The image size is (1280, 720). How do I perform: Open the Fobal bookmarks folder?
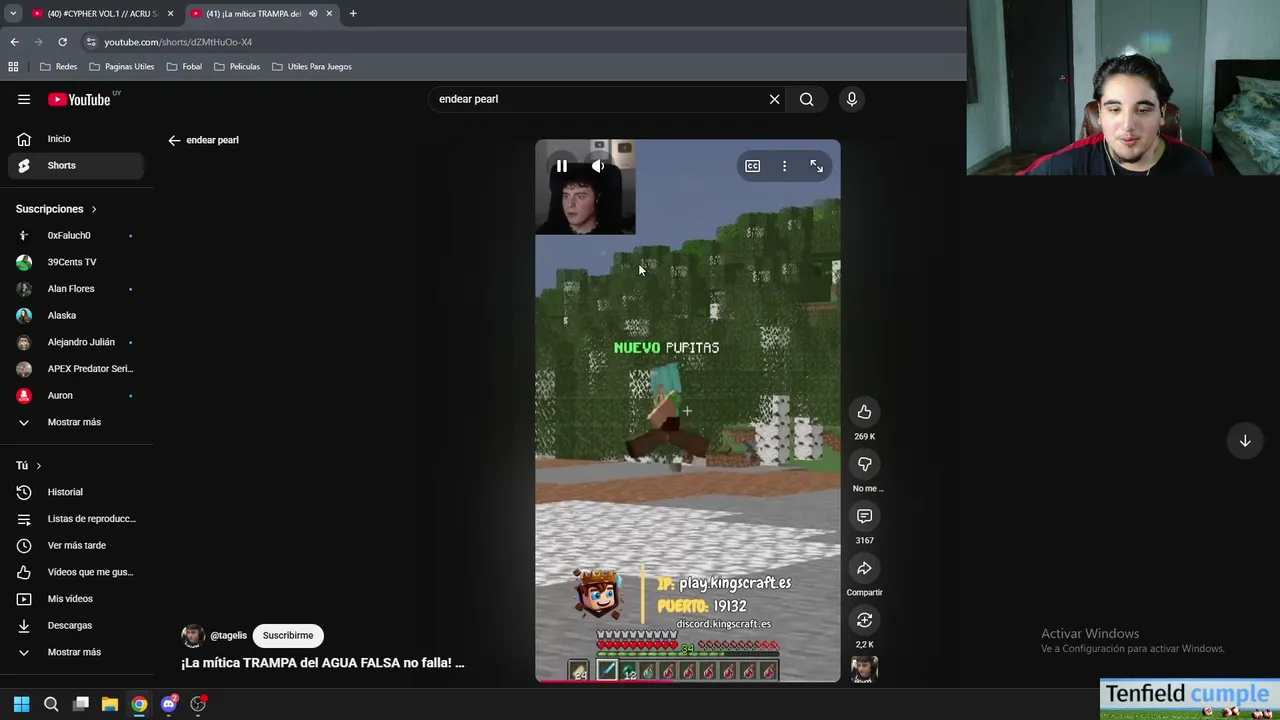coord(184,67)
